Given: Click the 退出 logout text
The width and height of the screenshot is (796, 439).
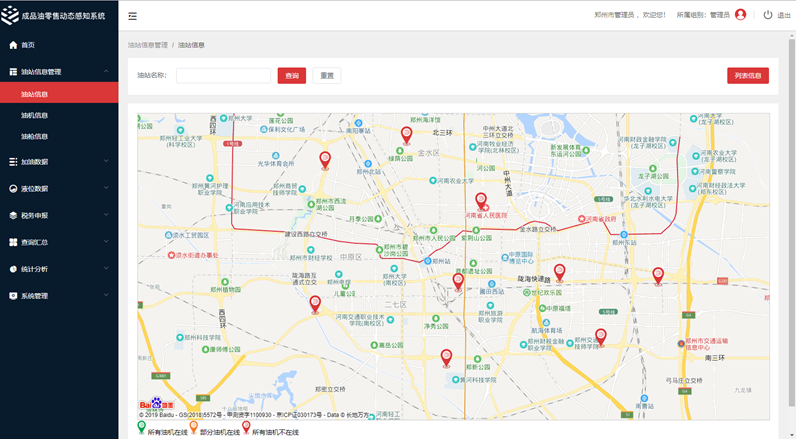Looking at the screenshot, I should tap(784, 15).
